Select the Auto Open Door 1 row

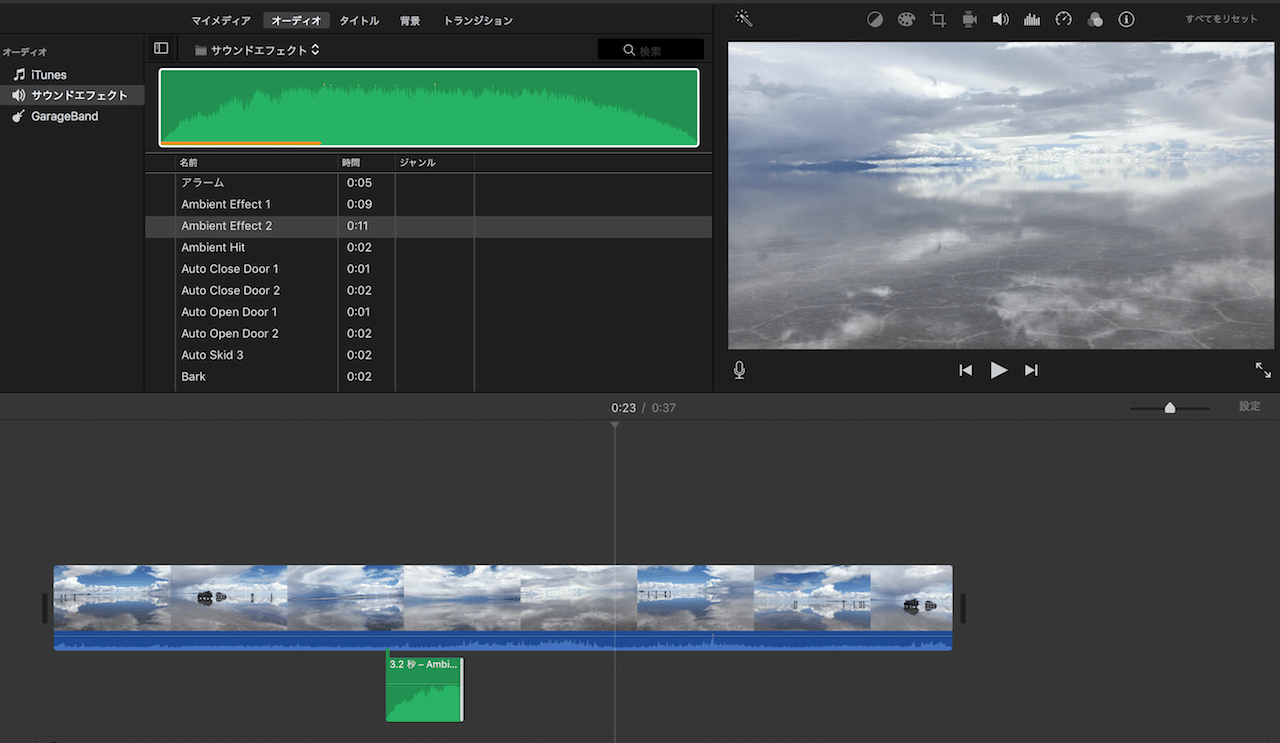pyautogui.click(x=429, y=312)
